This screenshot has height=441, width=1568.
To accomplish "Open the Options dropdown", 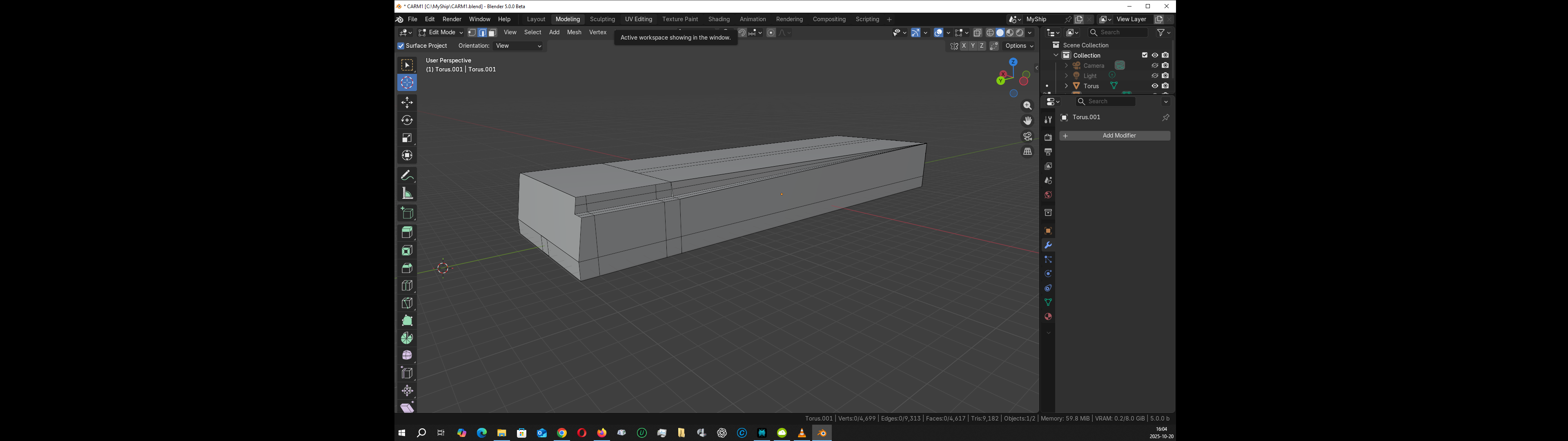I will (x=1019, y=46).
